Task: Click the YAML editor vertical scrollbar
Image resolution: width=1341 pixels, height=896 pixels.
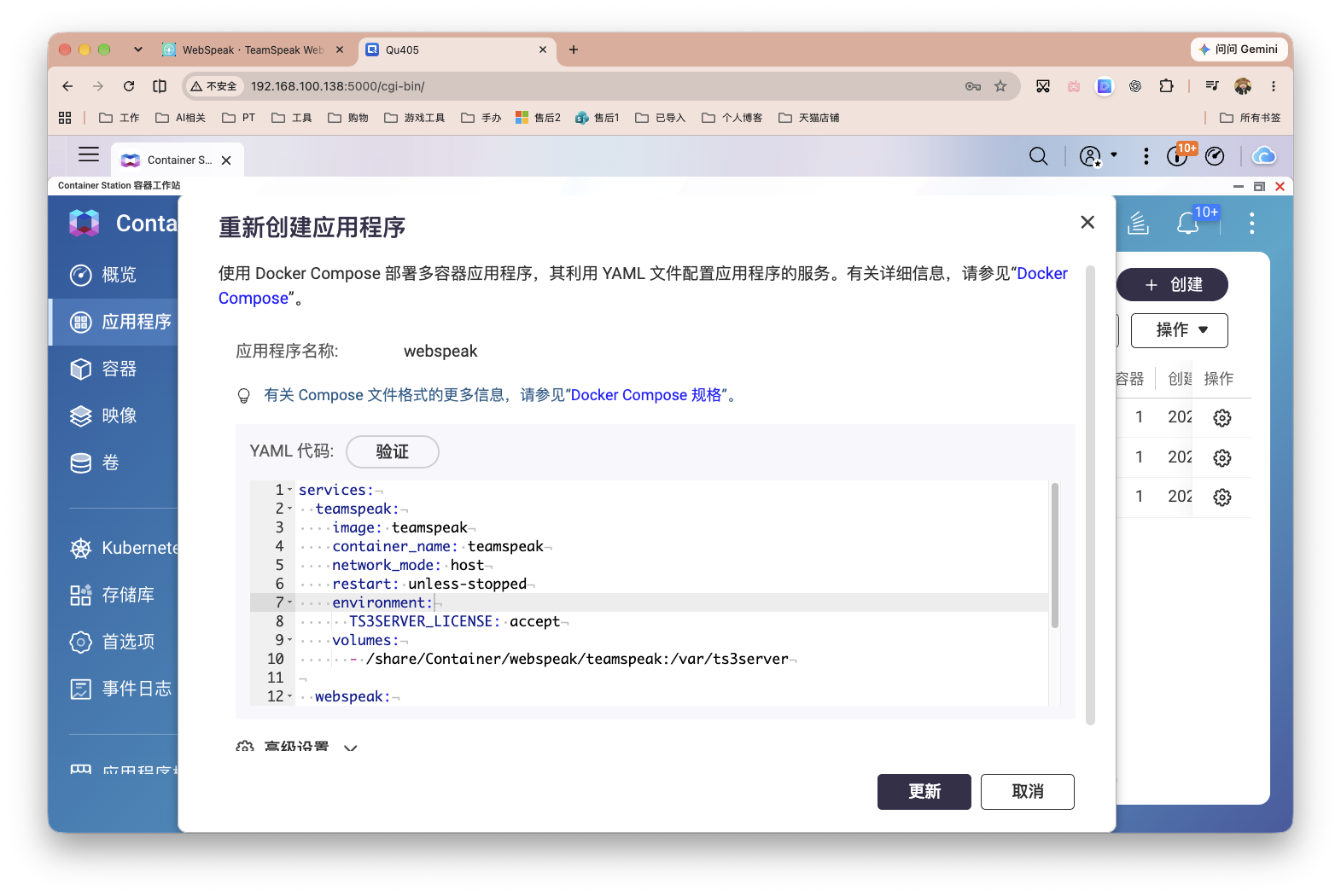Action: click(1055, 555)
